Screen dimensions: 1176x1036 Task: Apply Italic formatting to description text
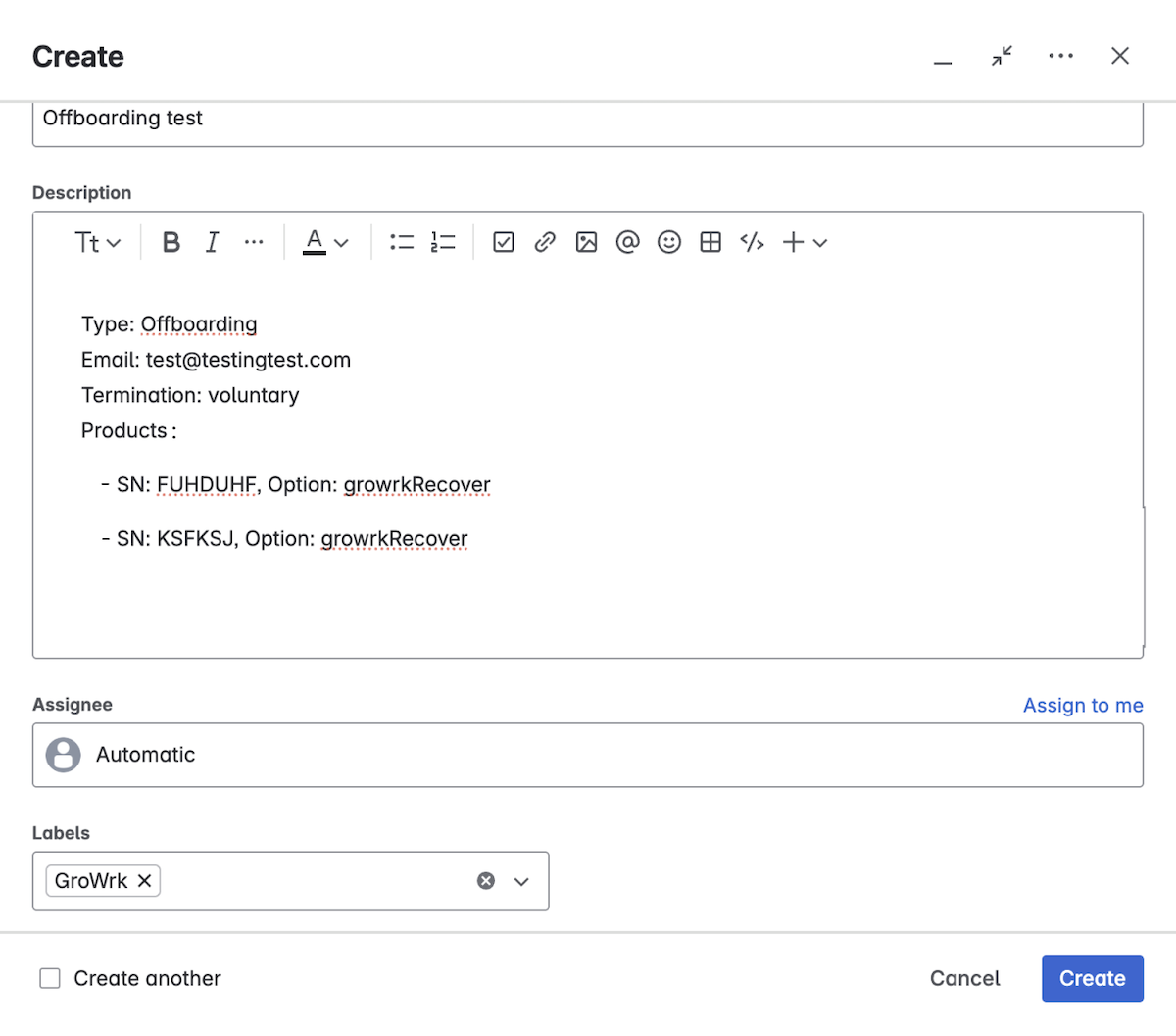[212, 242]
